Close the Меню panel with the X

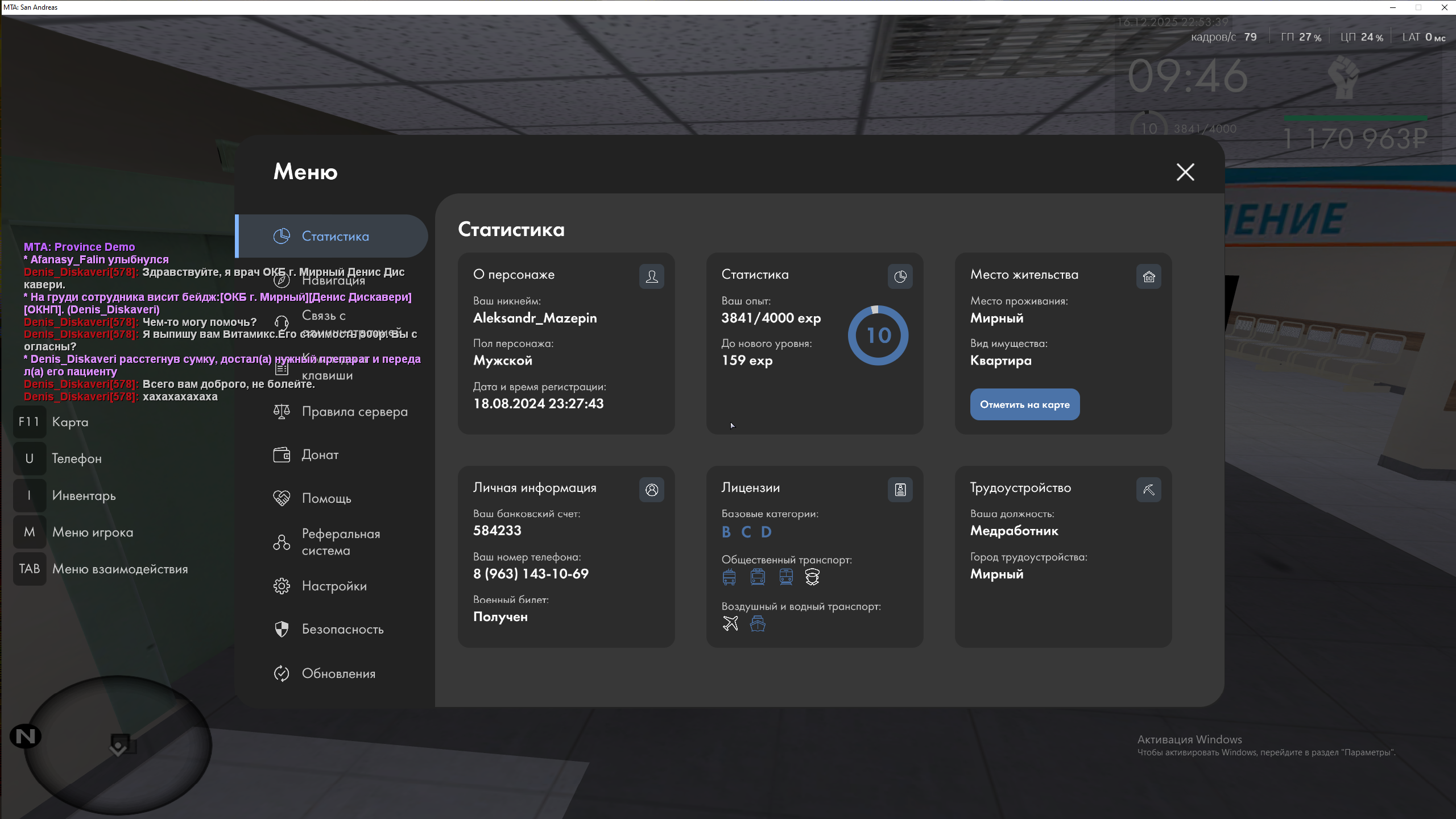tap(1185, 172)
